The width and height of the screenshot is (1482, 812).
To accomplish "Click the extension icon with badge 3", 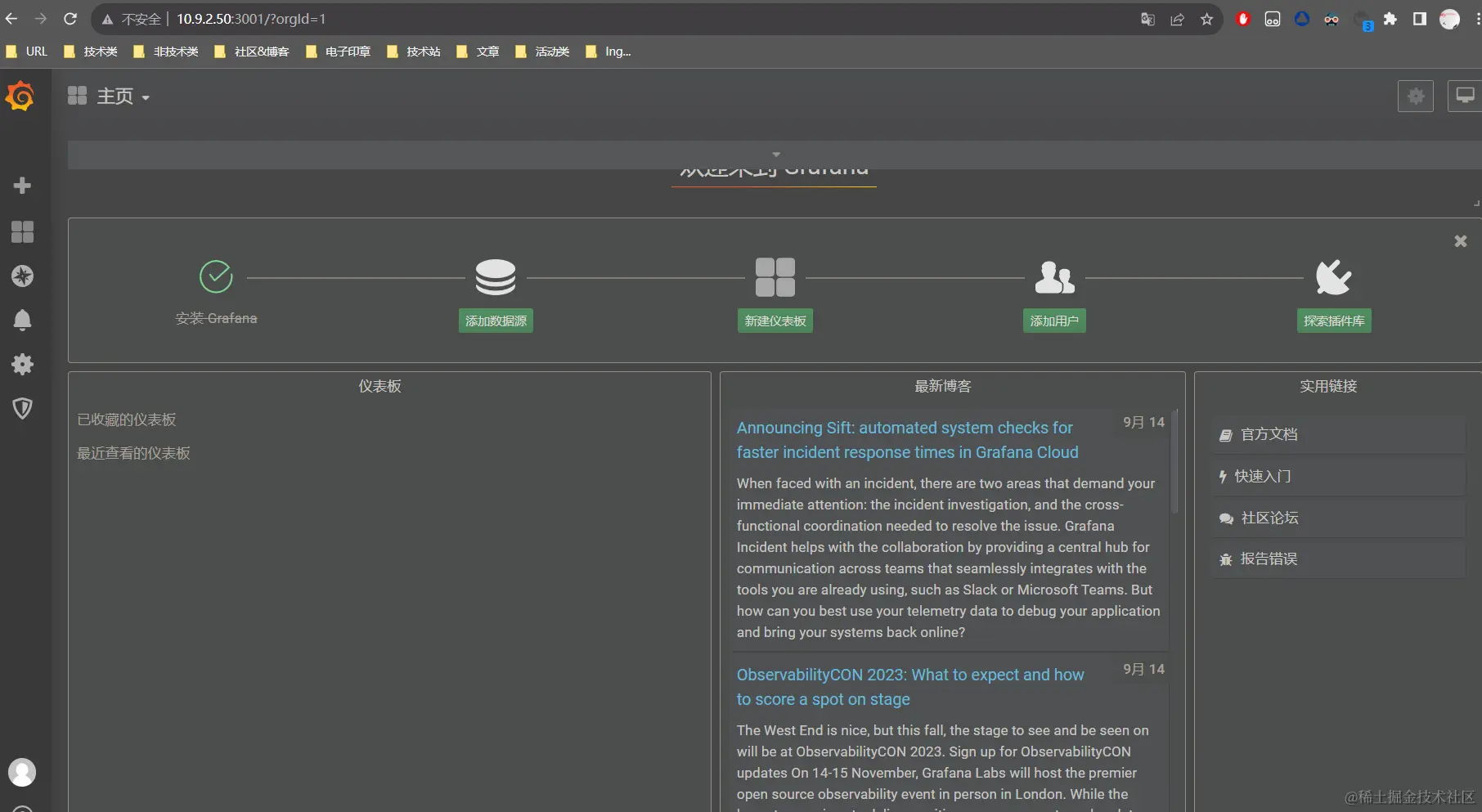I will 1363,20.
